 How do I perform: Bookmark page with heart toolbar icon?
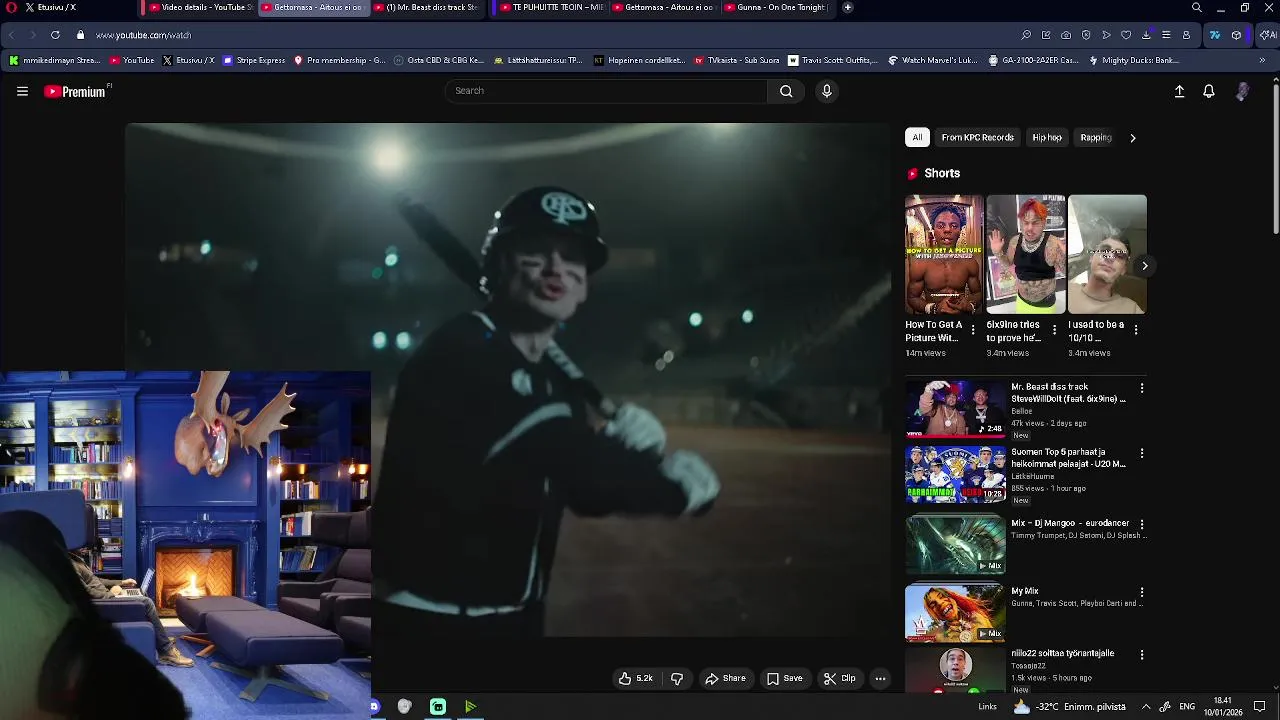pos(1126,35)
